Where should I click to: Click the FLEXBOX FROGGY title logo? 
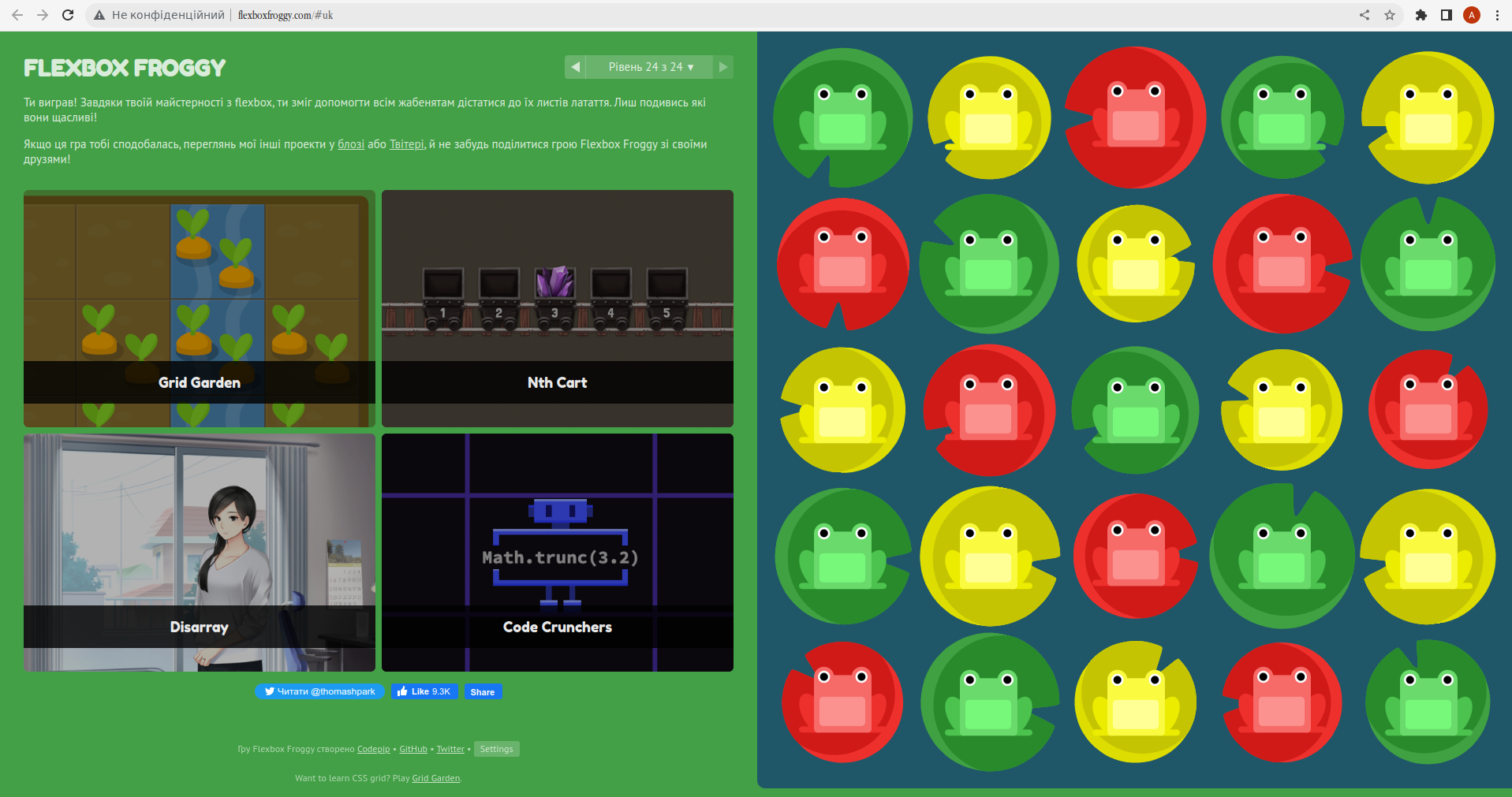pos(125,68)
